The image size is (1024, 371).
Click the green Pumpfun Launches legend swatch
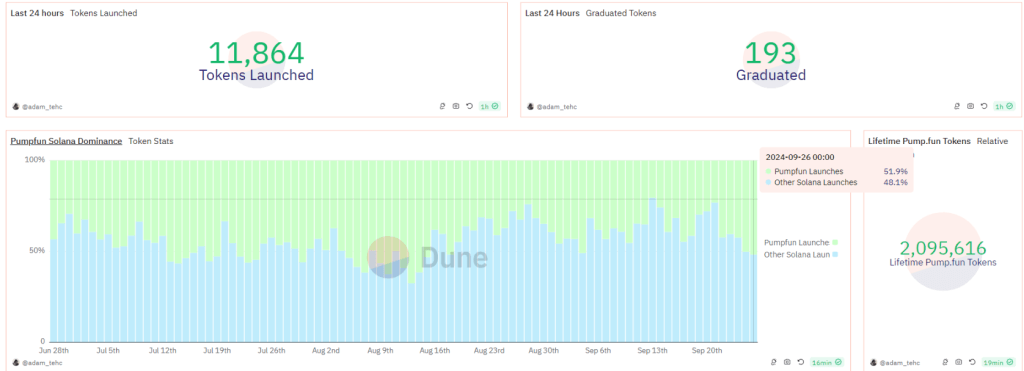[835, 242]
